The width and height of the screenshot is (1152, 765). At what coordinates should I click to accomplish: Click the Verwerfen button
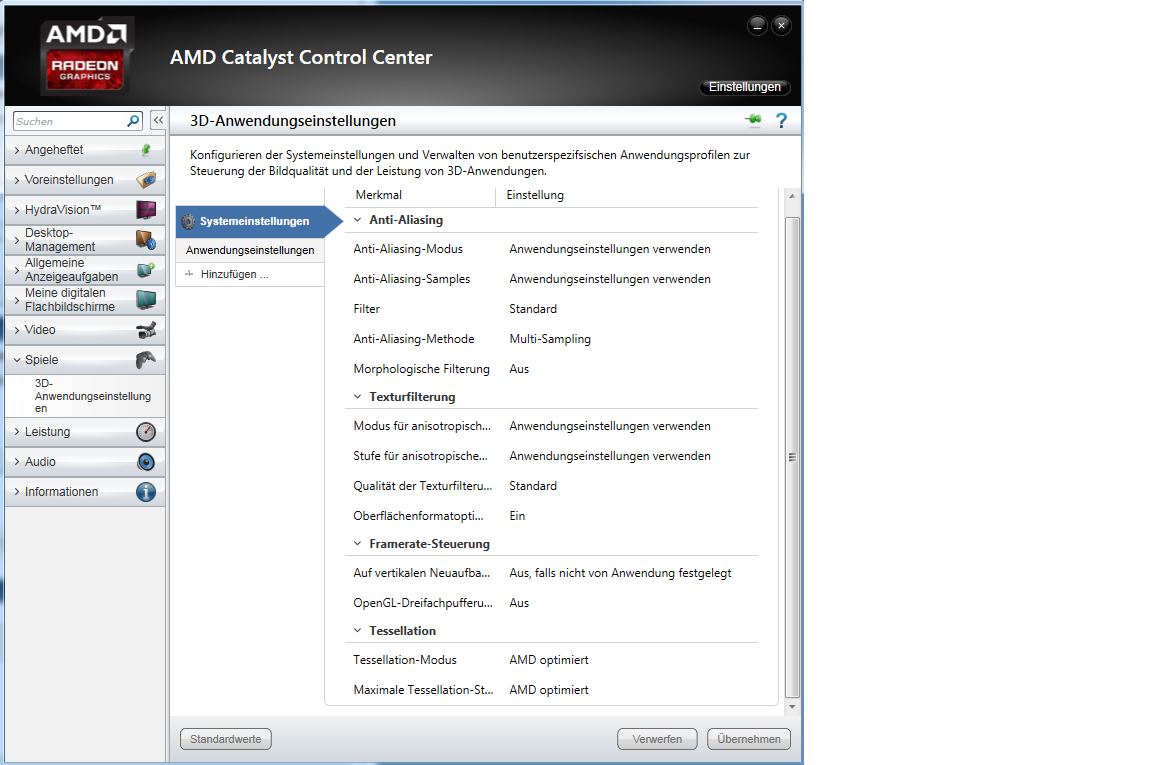point(657,739)
